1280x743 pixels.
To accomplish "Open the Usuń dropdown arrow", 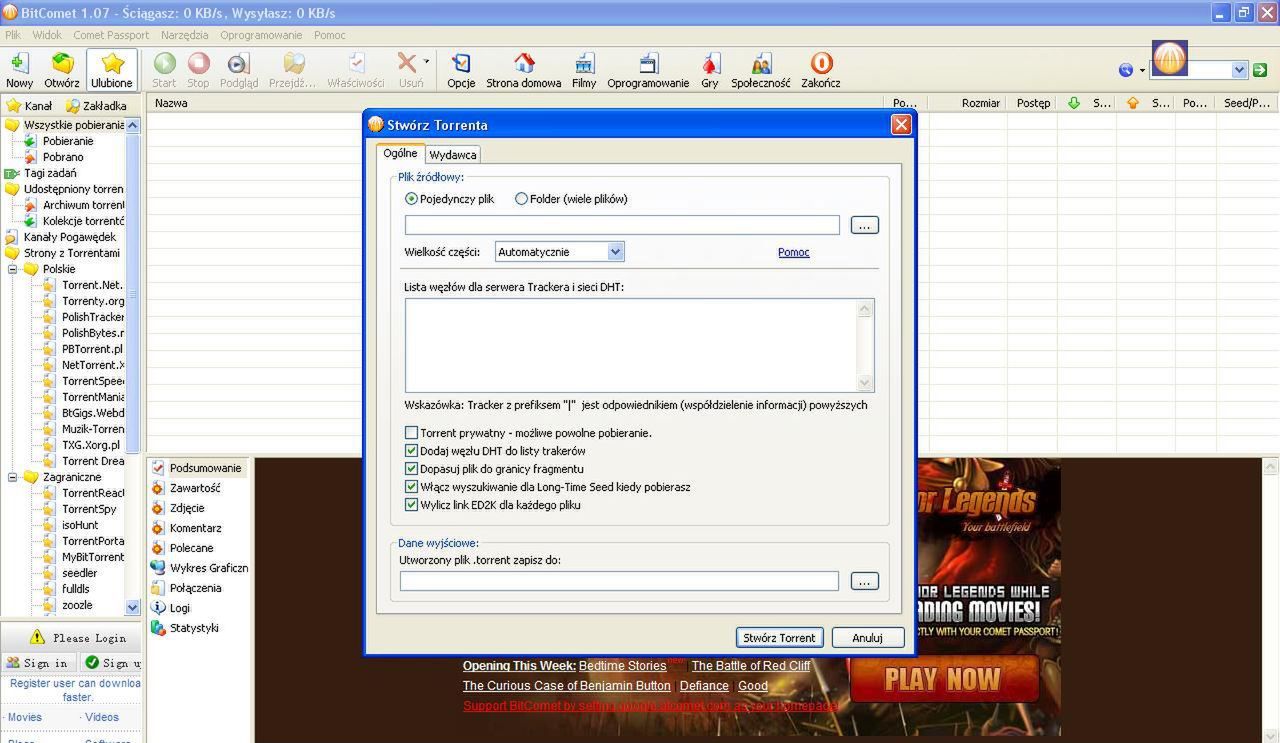I will [427, 62].
